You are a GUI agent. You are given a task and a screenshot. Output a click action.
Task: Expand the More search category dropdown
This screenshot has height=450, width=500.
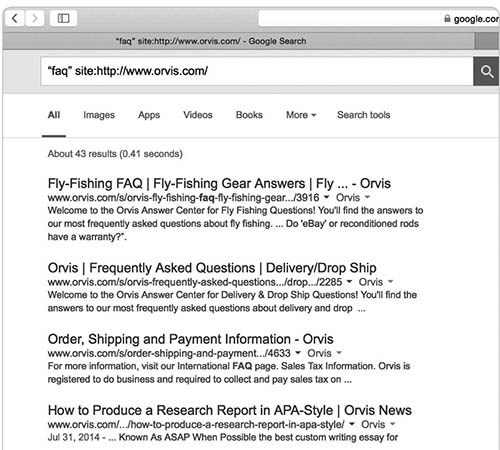coord(301,115)
